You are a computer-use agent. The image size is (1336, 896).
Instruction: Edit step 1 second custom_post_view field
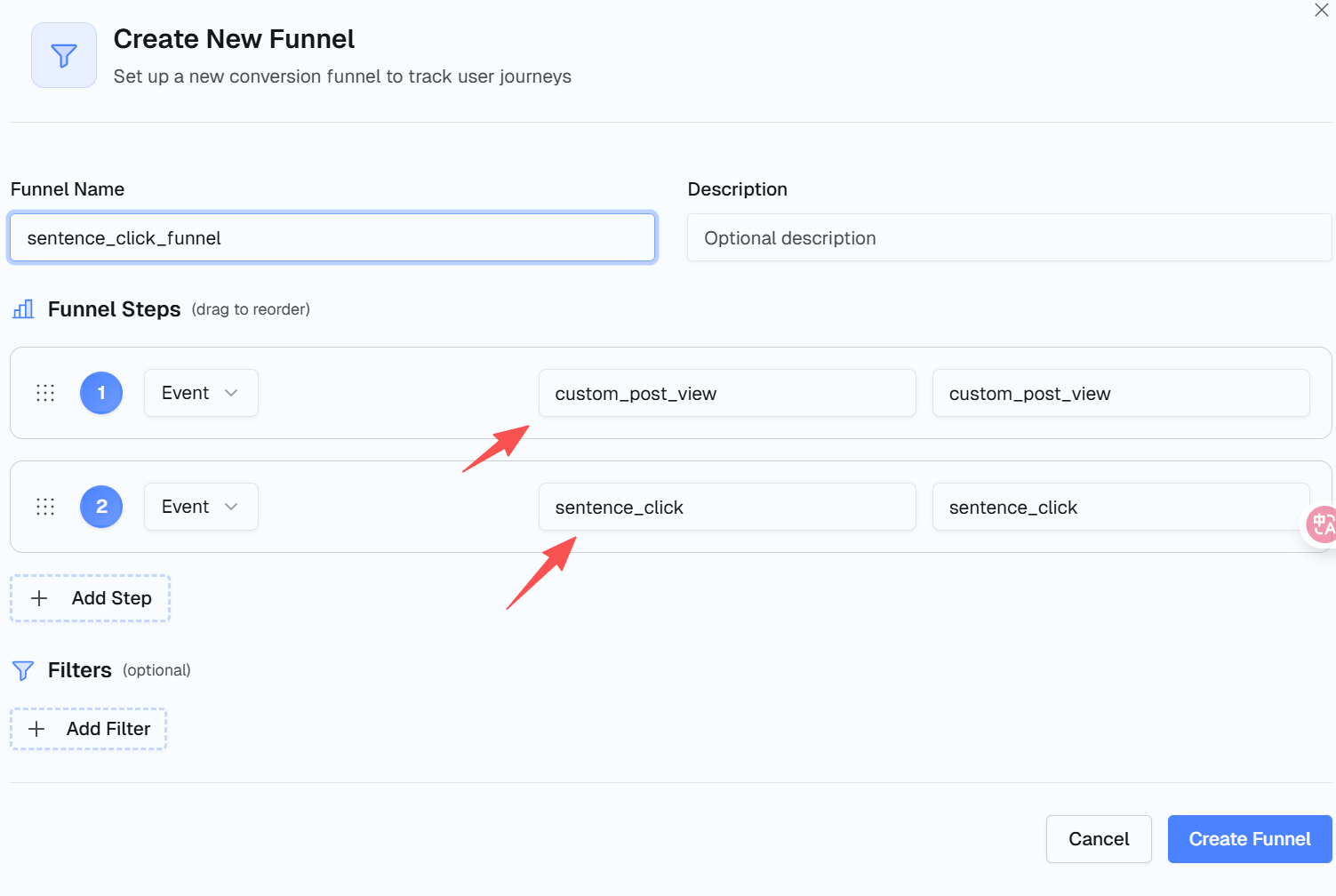coord(1121,393)
